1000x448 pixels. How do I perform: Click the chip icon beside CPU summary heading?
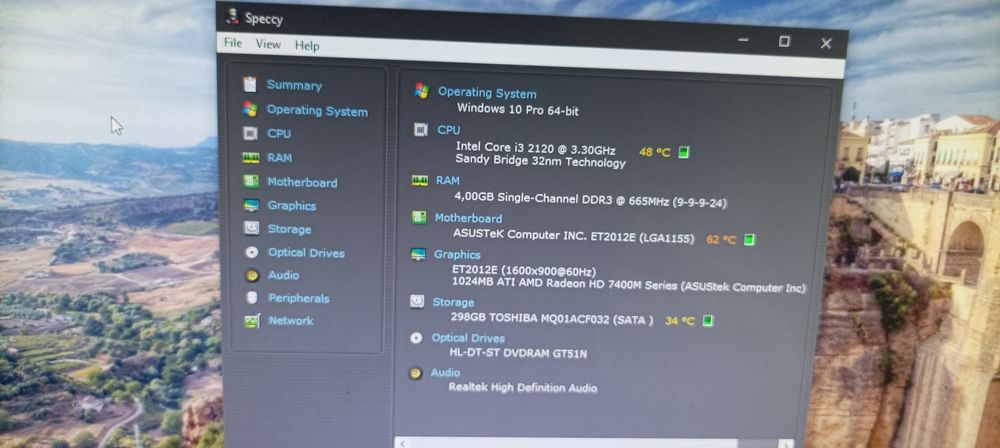420,130
